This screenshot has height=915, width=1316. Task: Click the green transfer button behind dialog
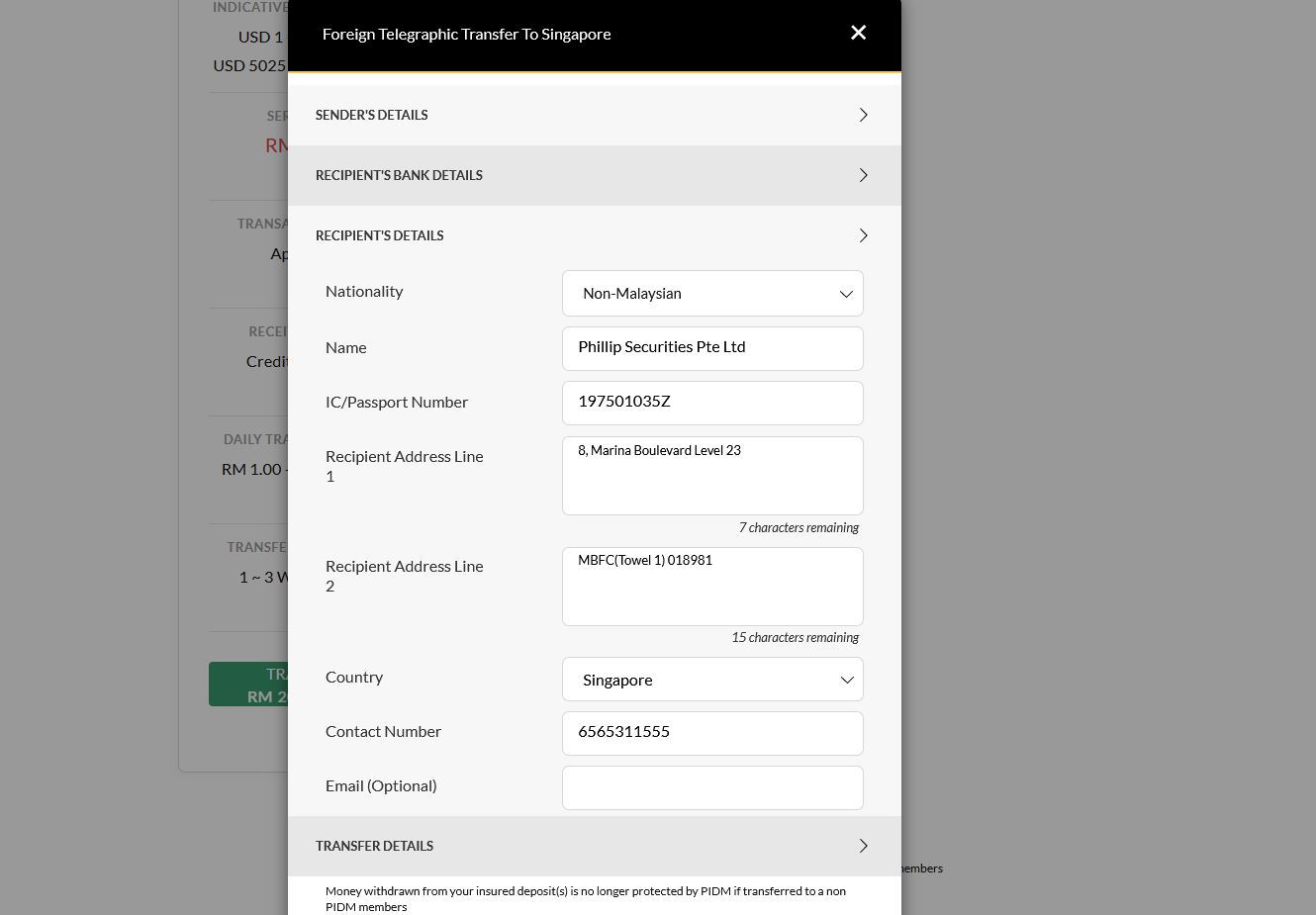[248, 685]
